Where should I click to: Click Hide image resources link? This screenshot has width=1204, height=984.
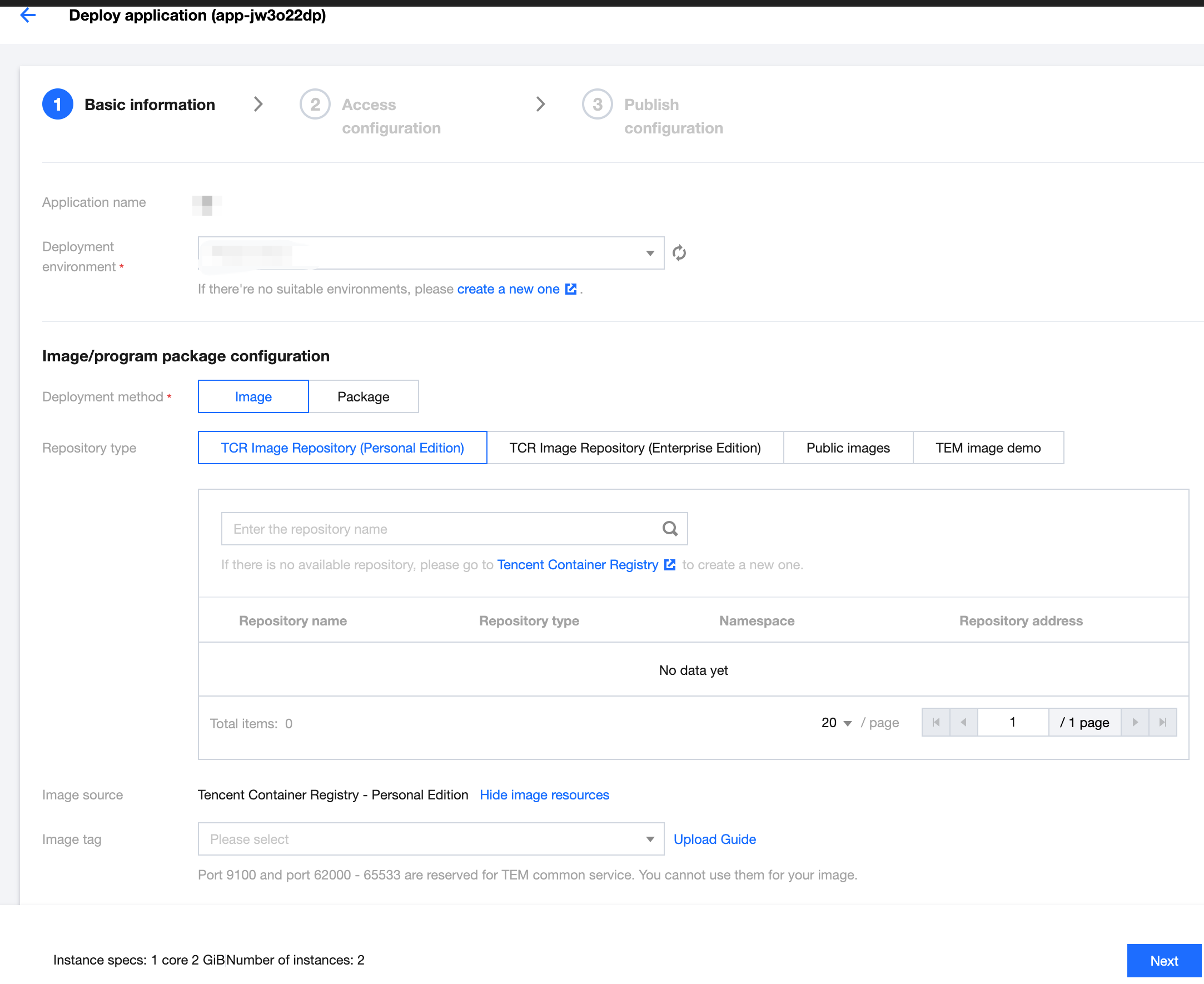pyautogui.click(x=544, y=794)
